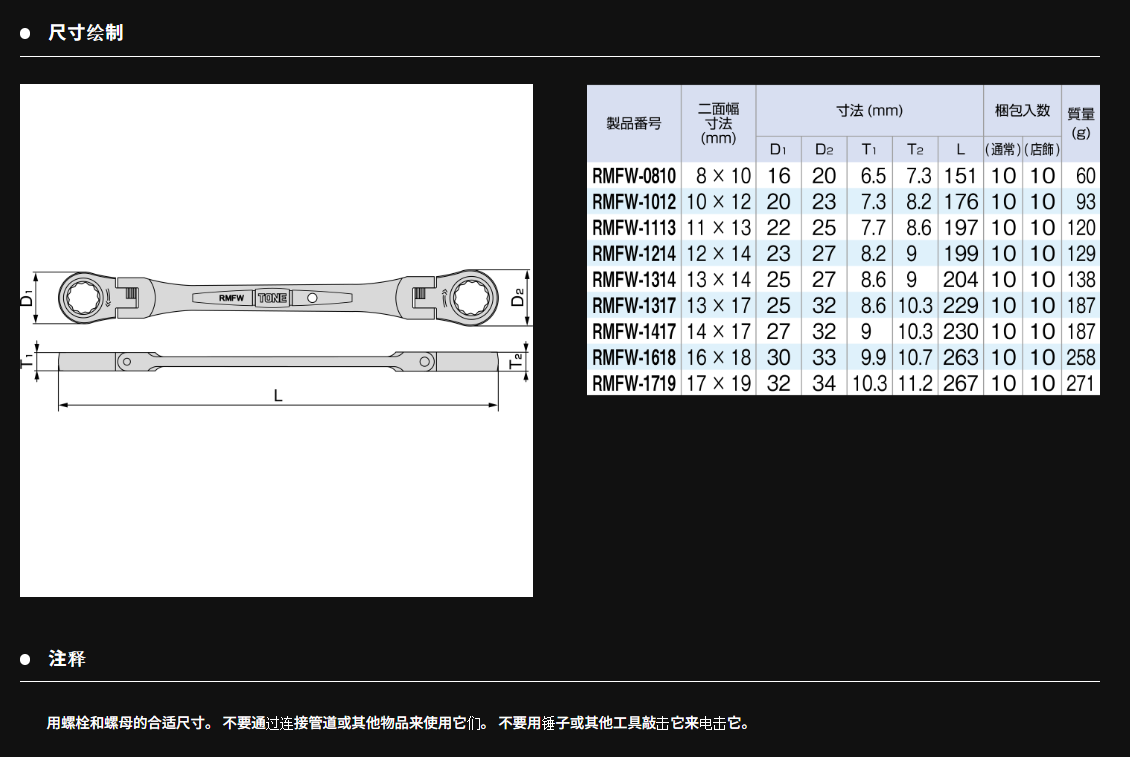The width and height of the screenshot is (1130, 757).
Task: Select the 寸法 (mm) table header
Action: (869, 110)
